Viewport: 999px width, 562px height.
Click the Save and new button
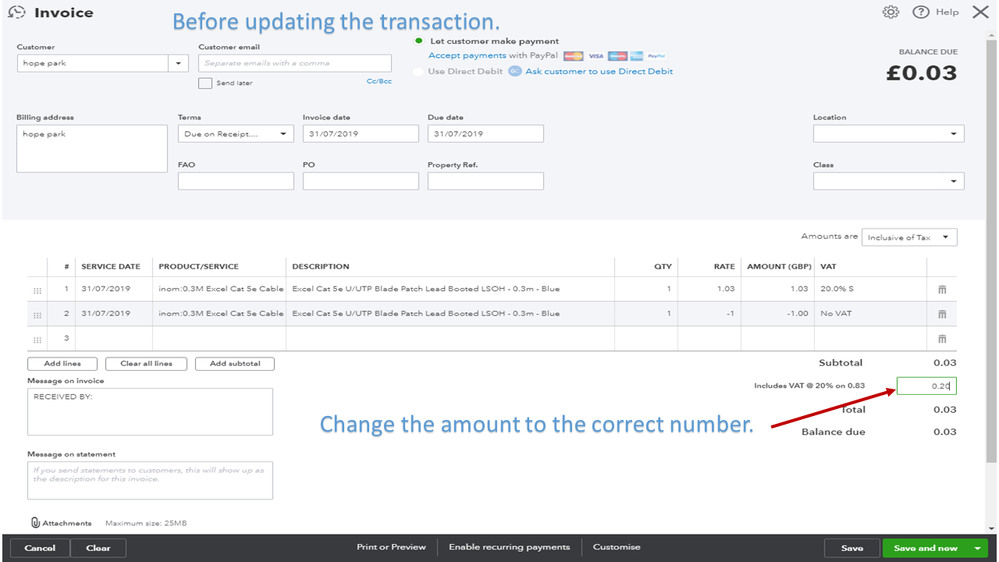pyautogui.click(x=925, y=548)
